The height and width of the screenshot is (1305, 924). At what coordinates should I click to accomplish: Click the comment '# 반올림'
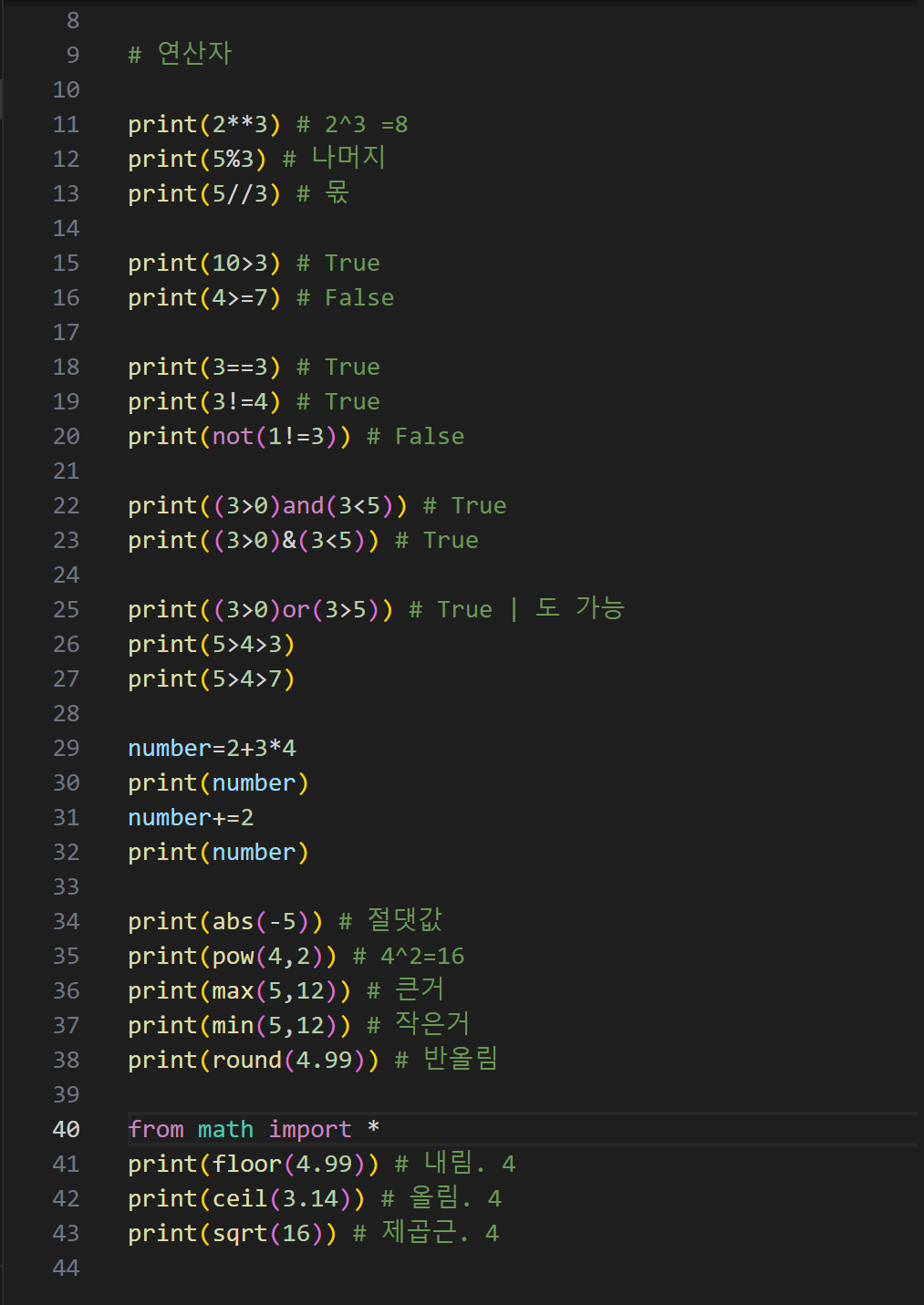pyautogui.click(x=446, y=1059)
